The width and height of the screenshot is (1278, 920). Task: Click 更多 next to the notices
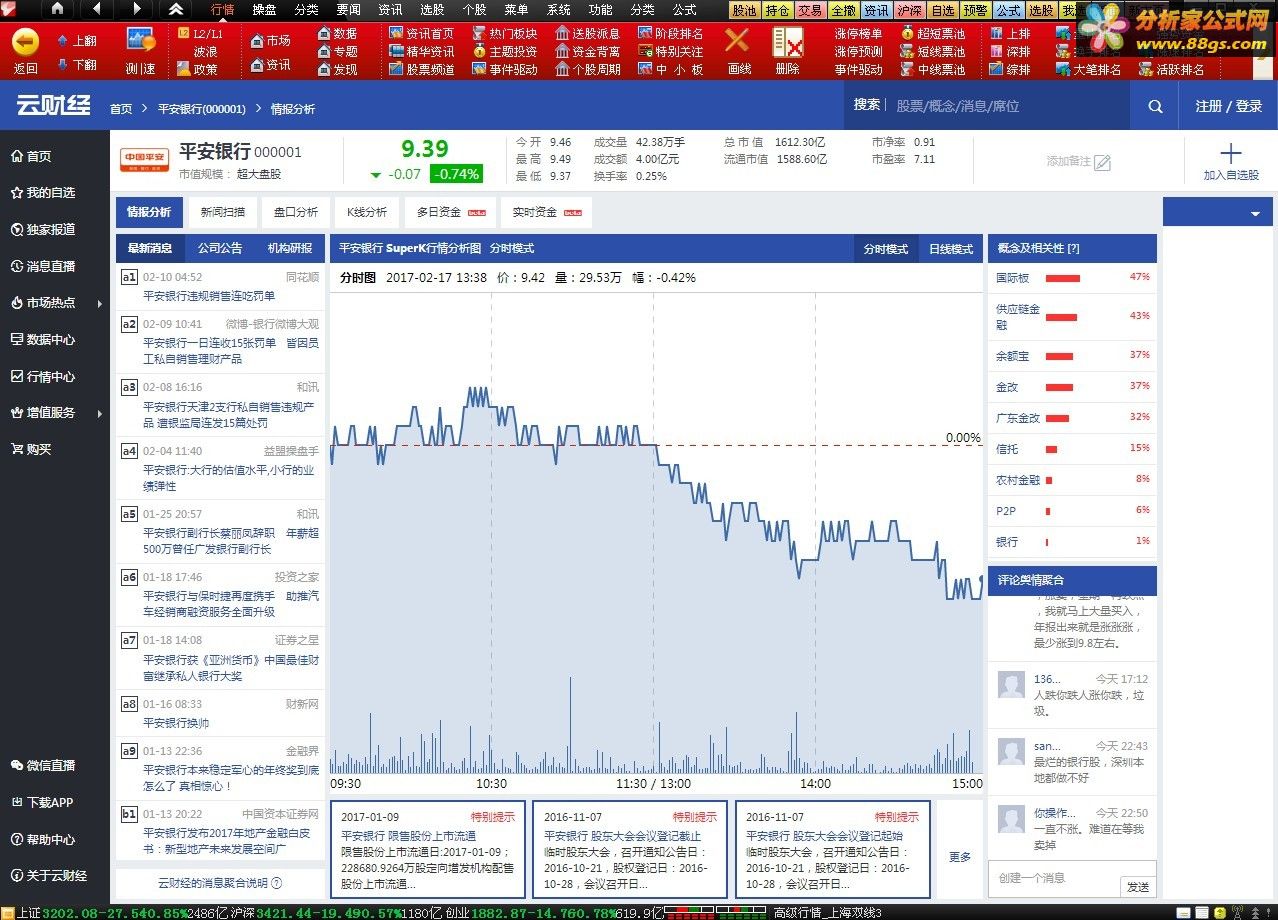click(x=960, y=857)
